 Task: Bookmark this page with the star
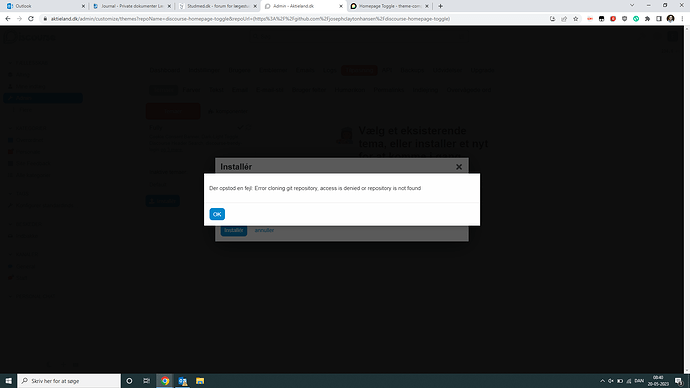coord(576,19)
